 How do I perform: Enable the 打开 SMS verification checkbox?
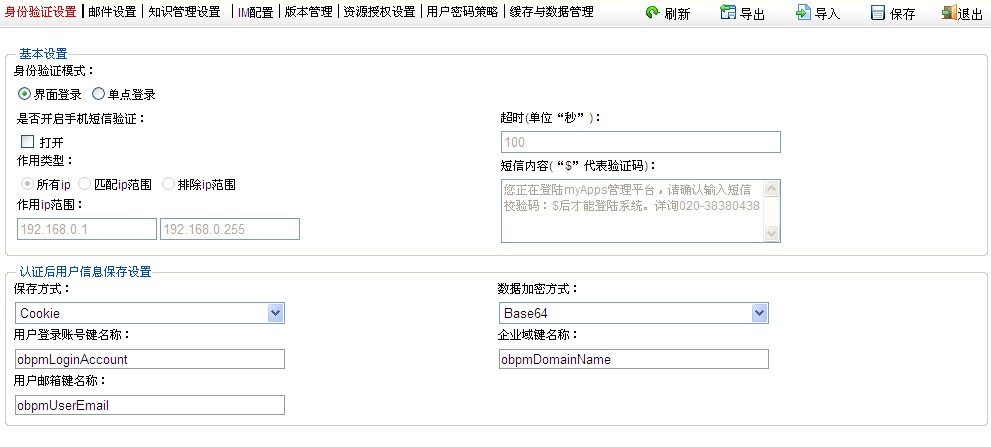(27, 142)
